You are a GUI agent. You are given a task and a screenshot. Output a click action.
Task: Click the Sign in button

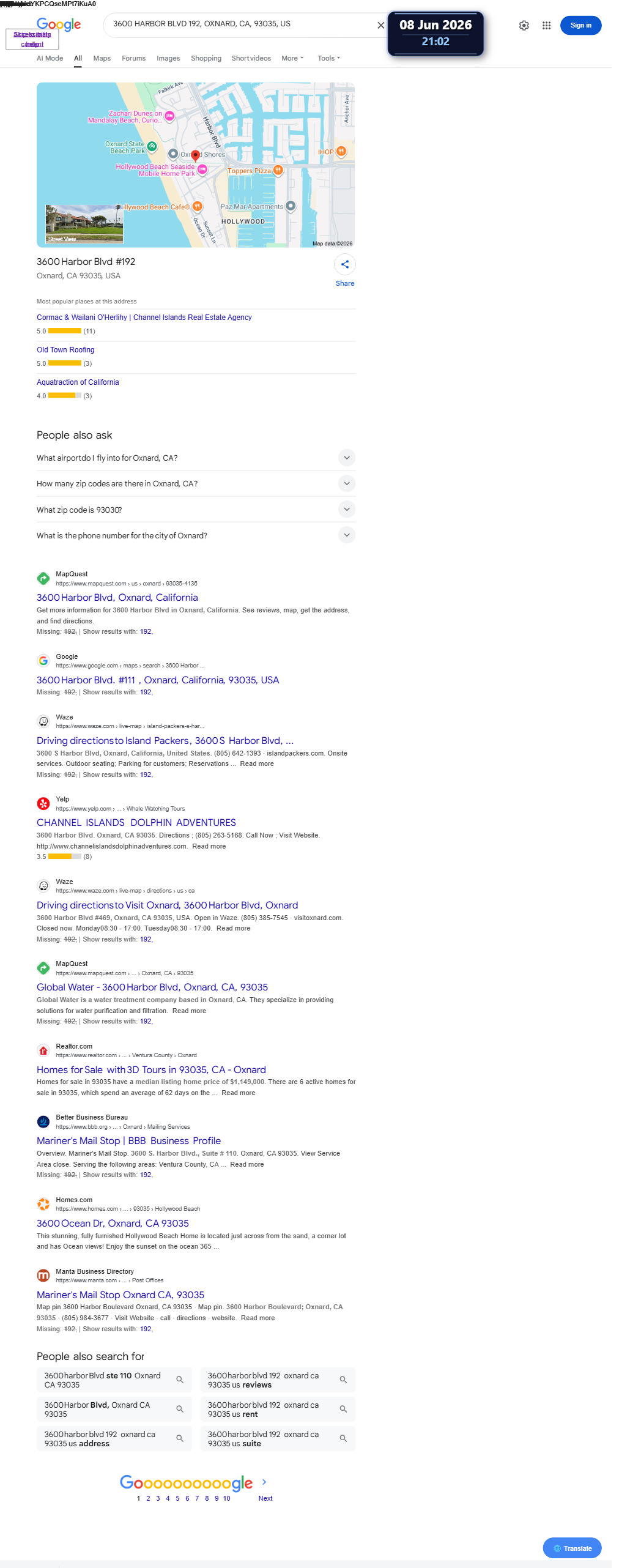pyautogui.click(x=580, y=26)
